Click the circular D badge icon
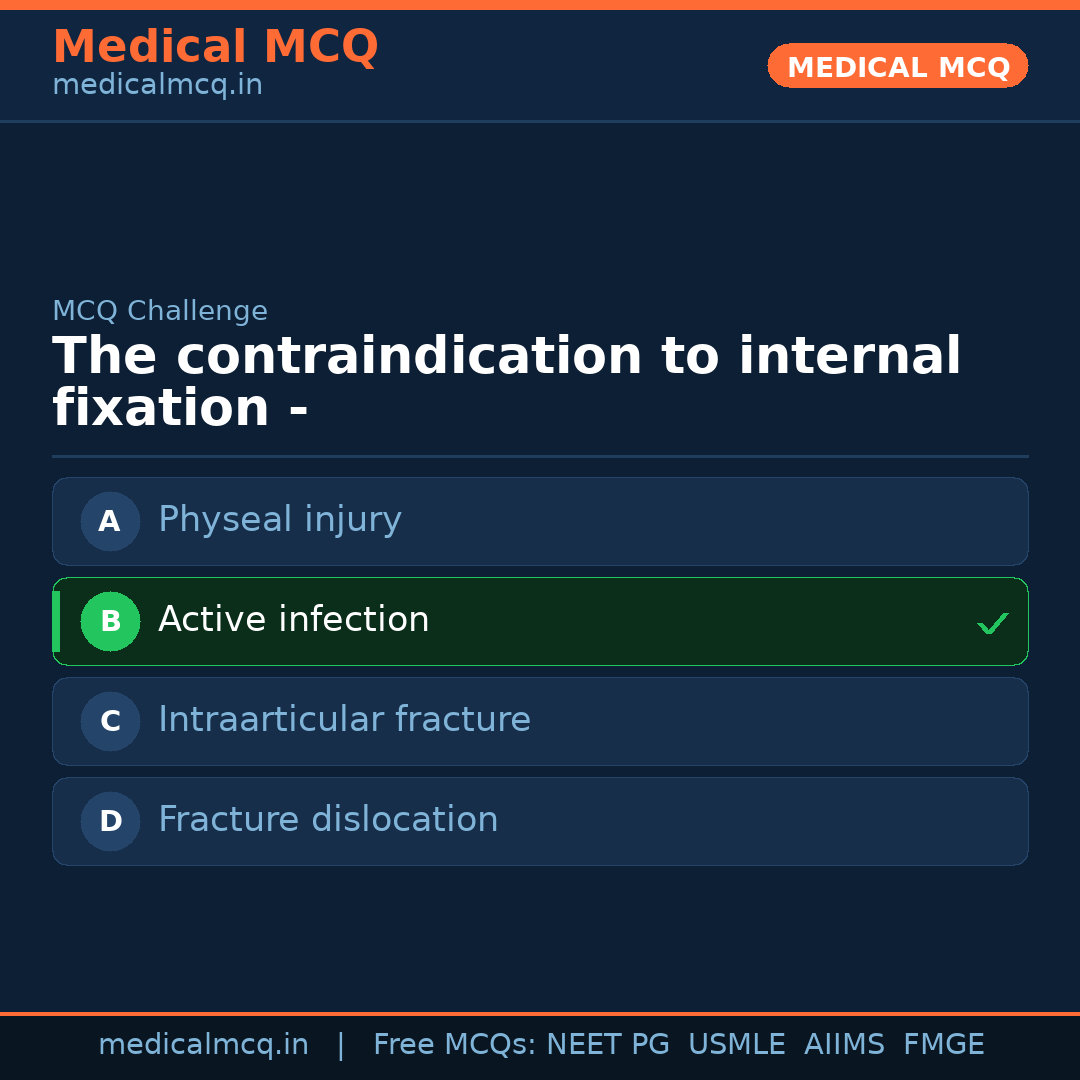 [x=110, y=821]
